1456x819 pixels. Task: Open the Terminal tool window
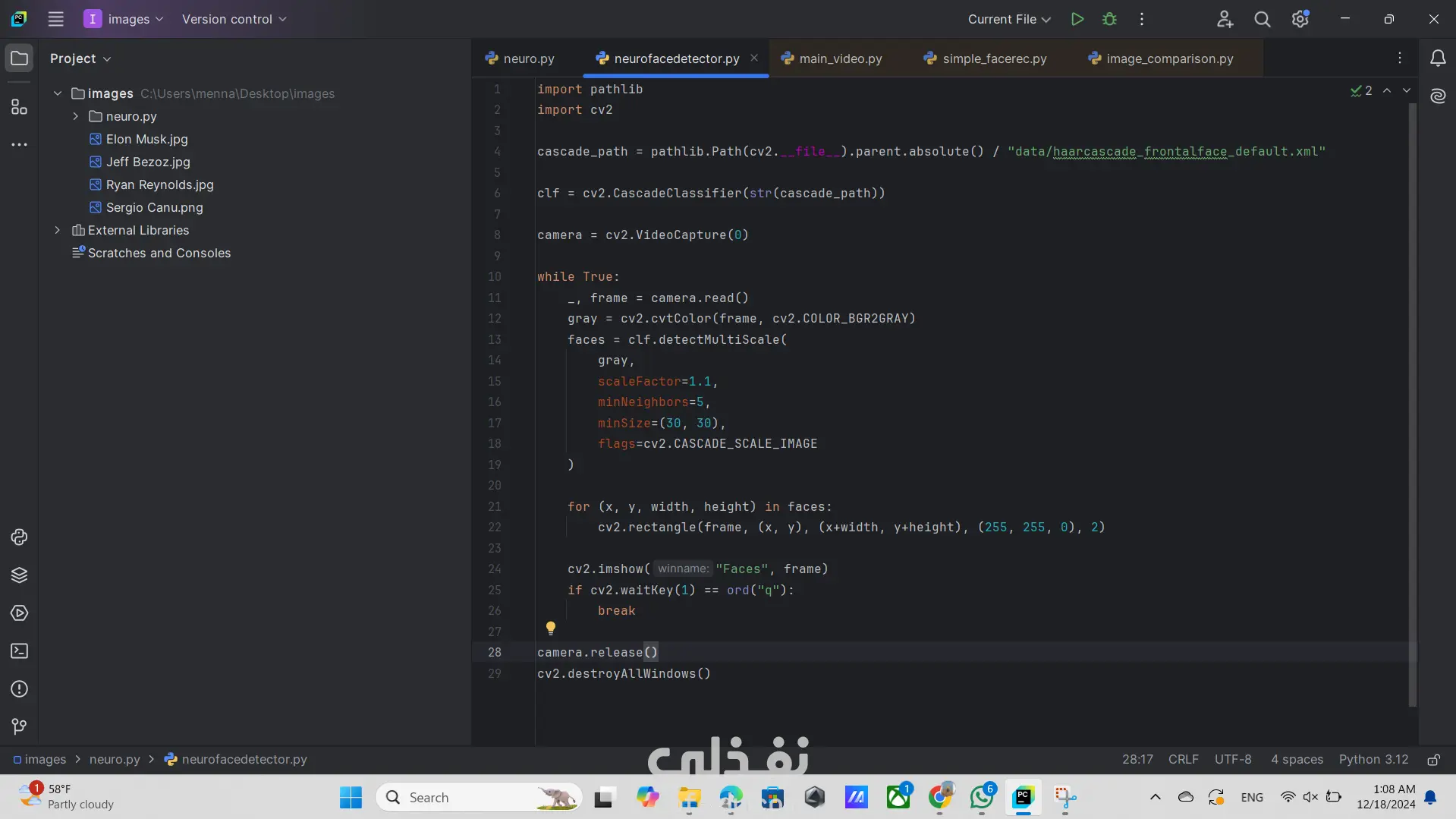(19, 651)
